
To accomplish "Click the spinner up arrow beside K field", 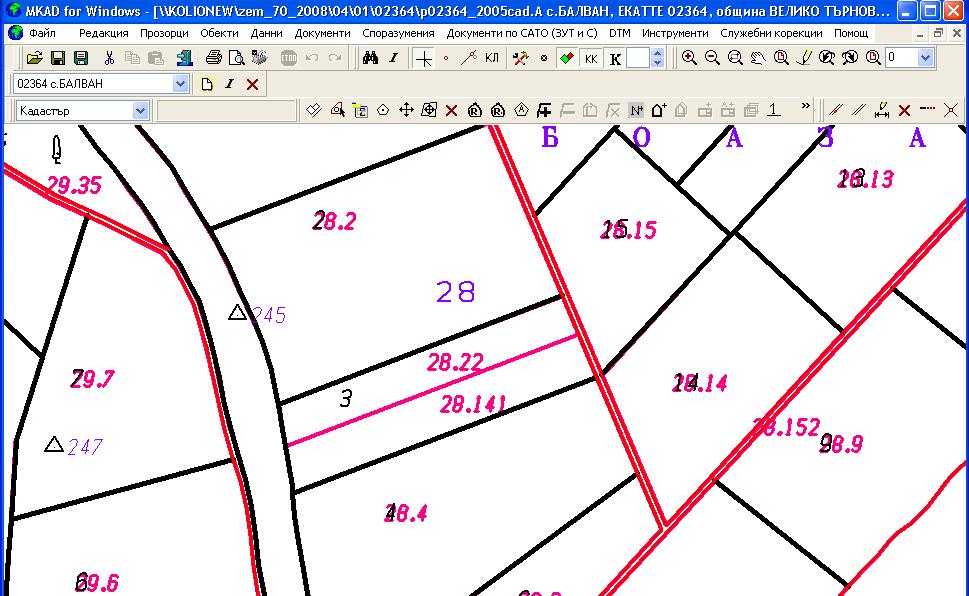I will pyautogui.click(x=657, y=53).
